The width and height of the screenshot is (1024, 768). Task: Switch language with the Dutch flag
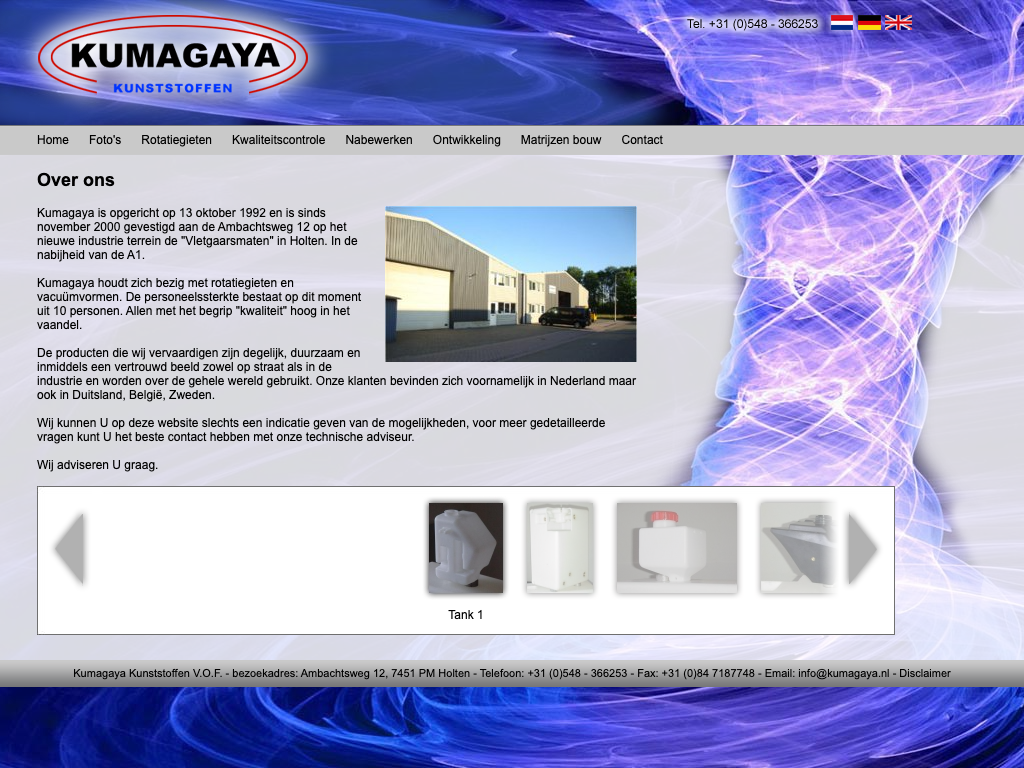(842, 23)
